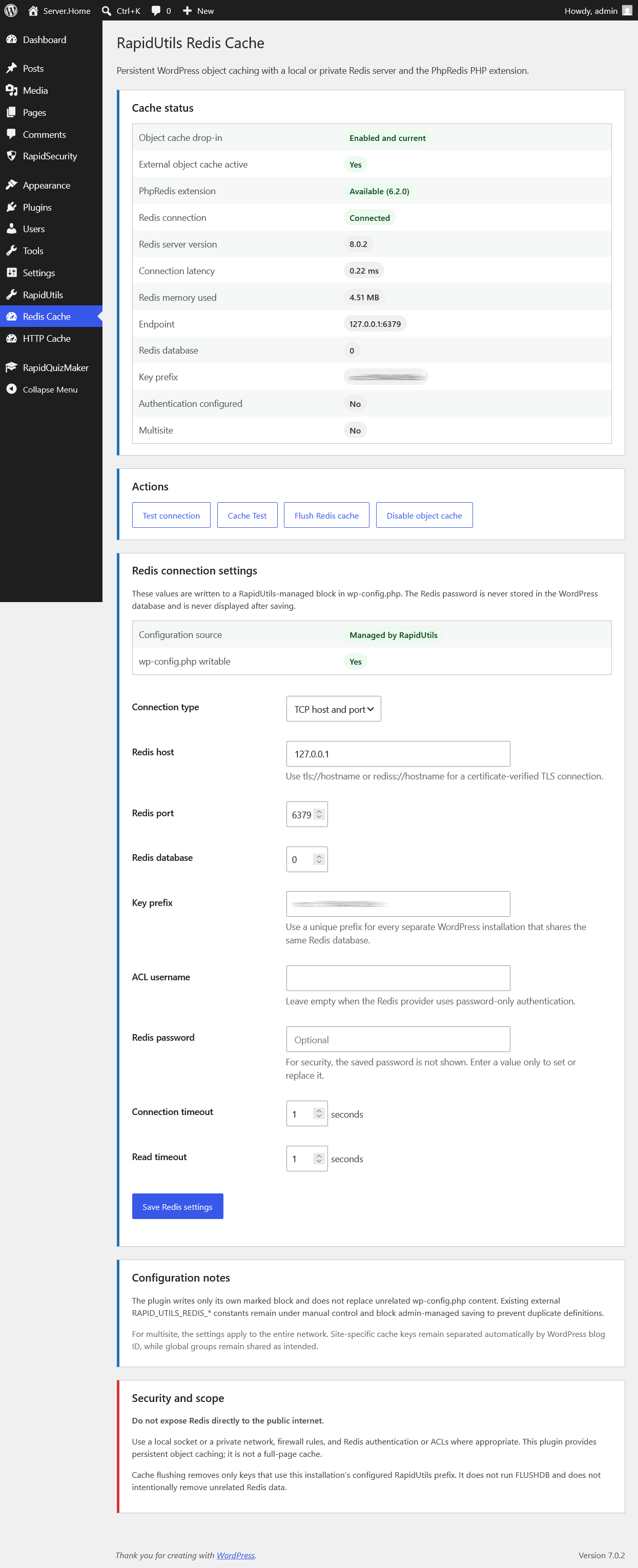The width and height of the screenshot is (638, 1568).
Task: Click the admin avatar icon
Action: (x=627, y=10)
